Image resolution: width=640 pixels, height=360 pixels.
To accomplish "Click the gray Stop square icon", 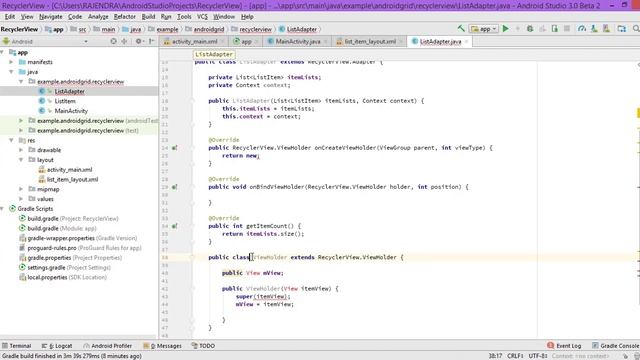I will coord(567,29).
